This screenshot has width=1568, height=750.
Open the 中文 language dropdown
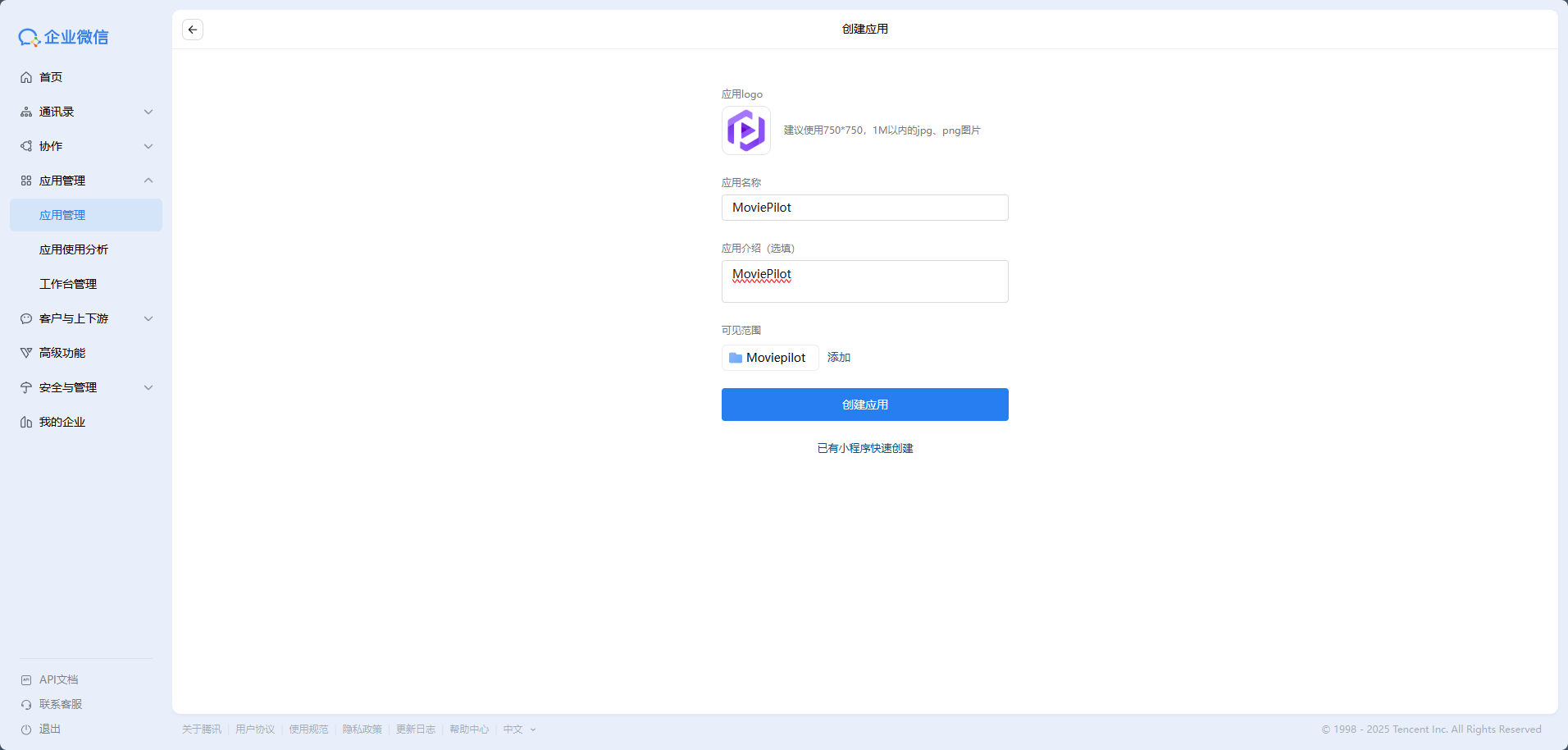click(519, 729)
